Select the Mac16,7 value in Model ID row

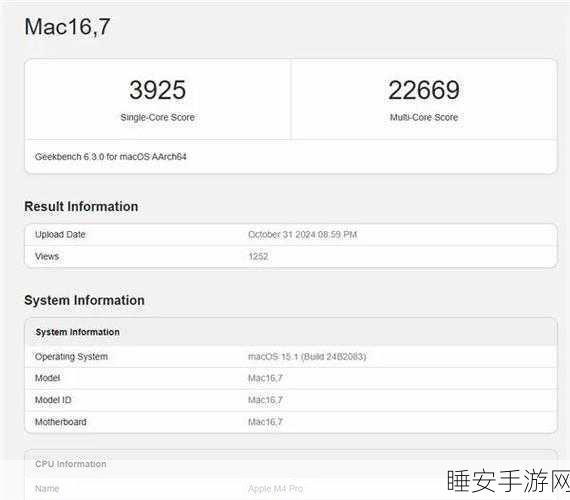(265, 400)
